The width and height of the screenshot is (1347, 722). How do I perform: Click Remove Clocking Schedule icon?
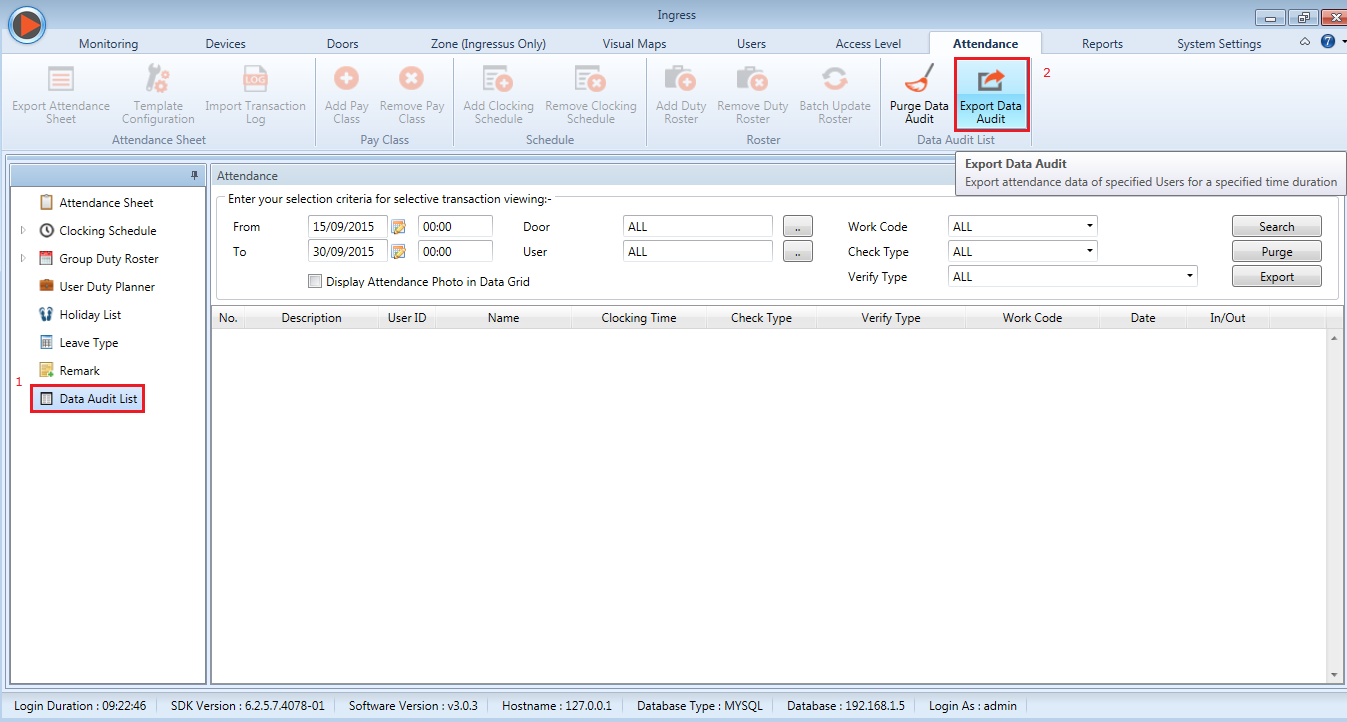(x=591, y=80)
